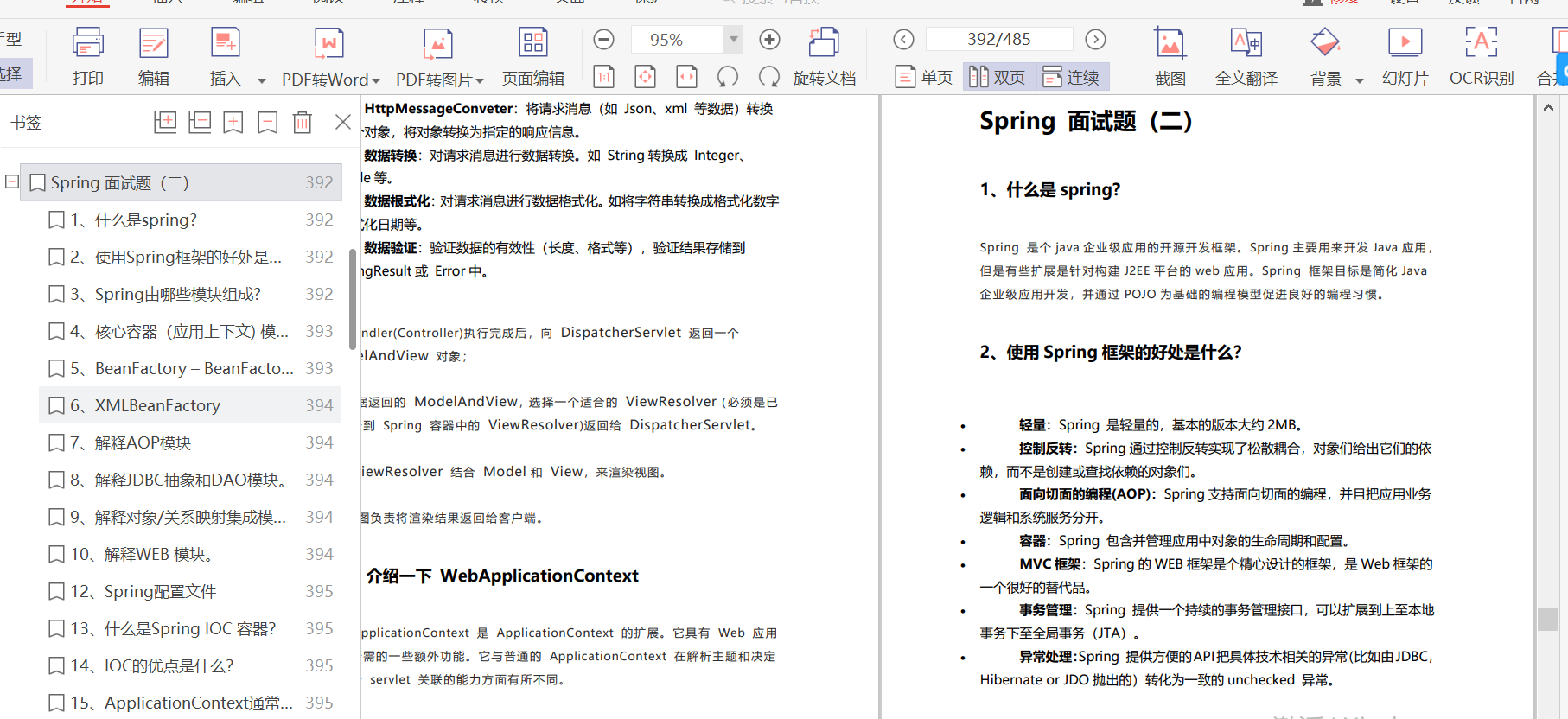Jump to bookmark '5、BeanFactory – BeanFacto...'
This screenshot has width=1568, height=719.
pos(182,368)
